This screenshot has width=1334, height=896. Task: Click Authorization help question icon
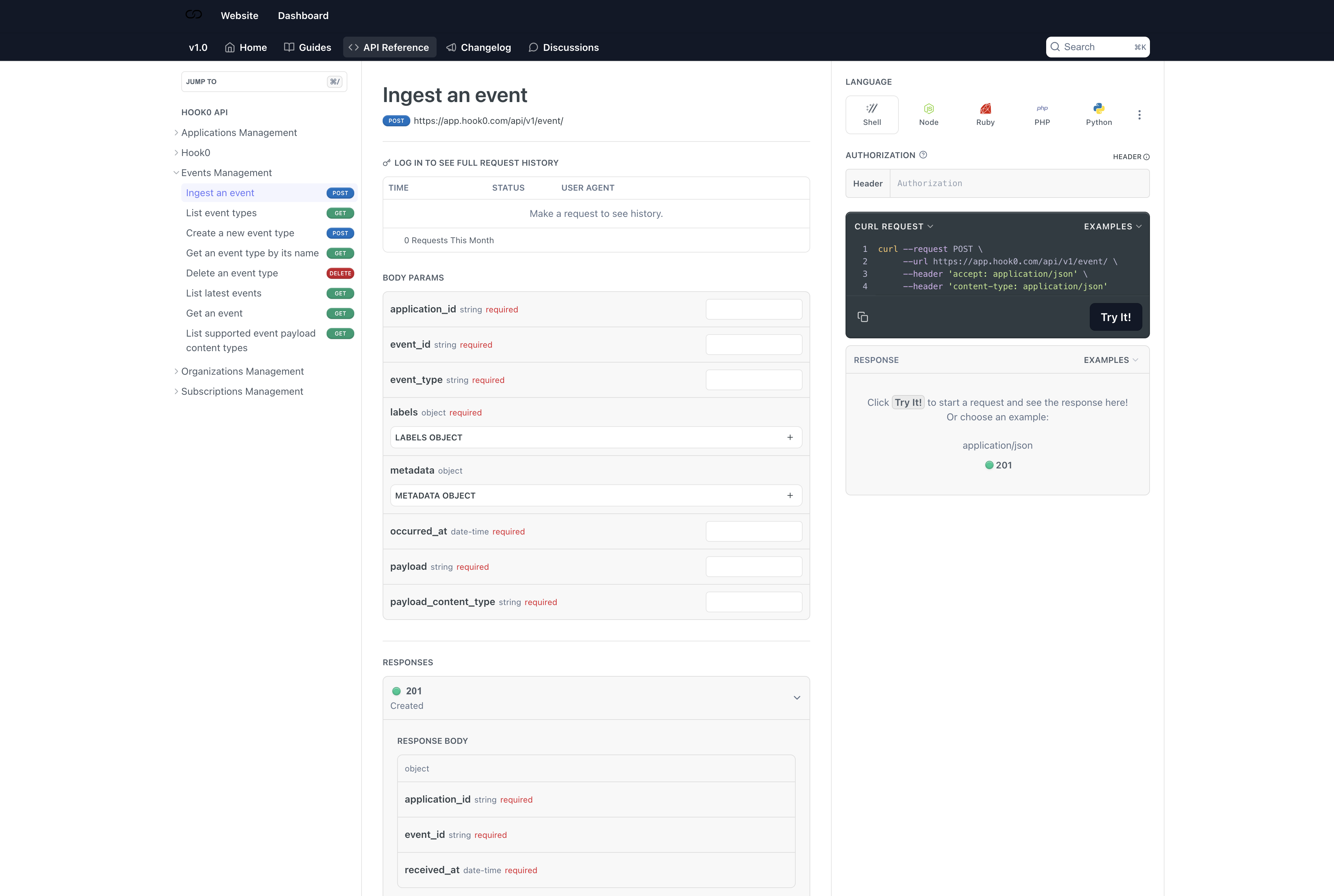[x=923, y=155]
